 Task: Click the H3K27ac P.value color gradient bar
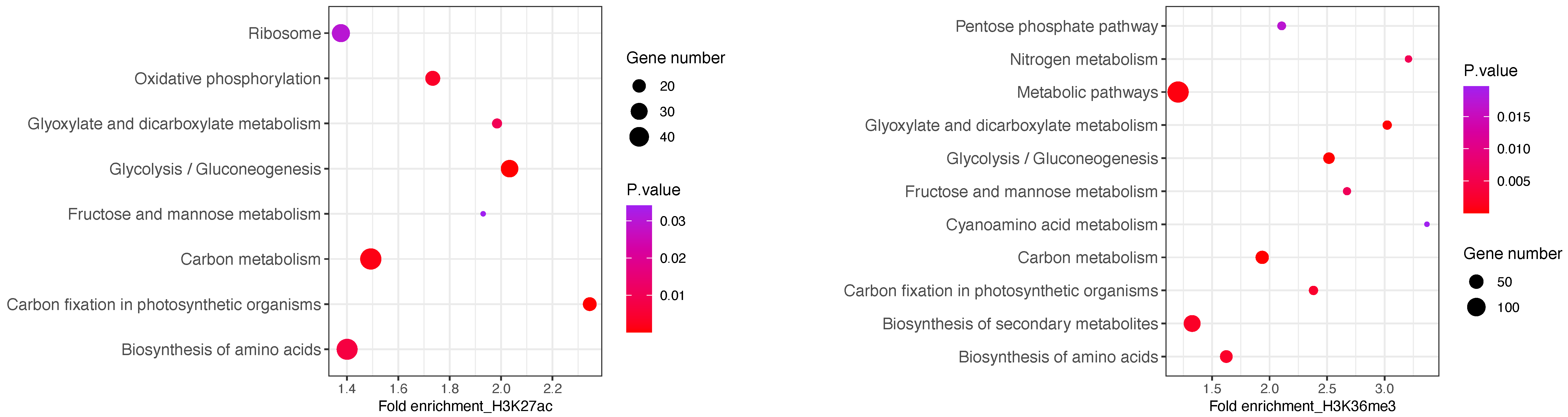(638, 269)
